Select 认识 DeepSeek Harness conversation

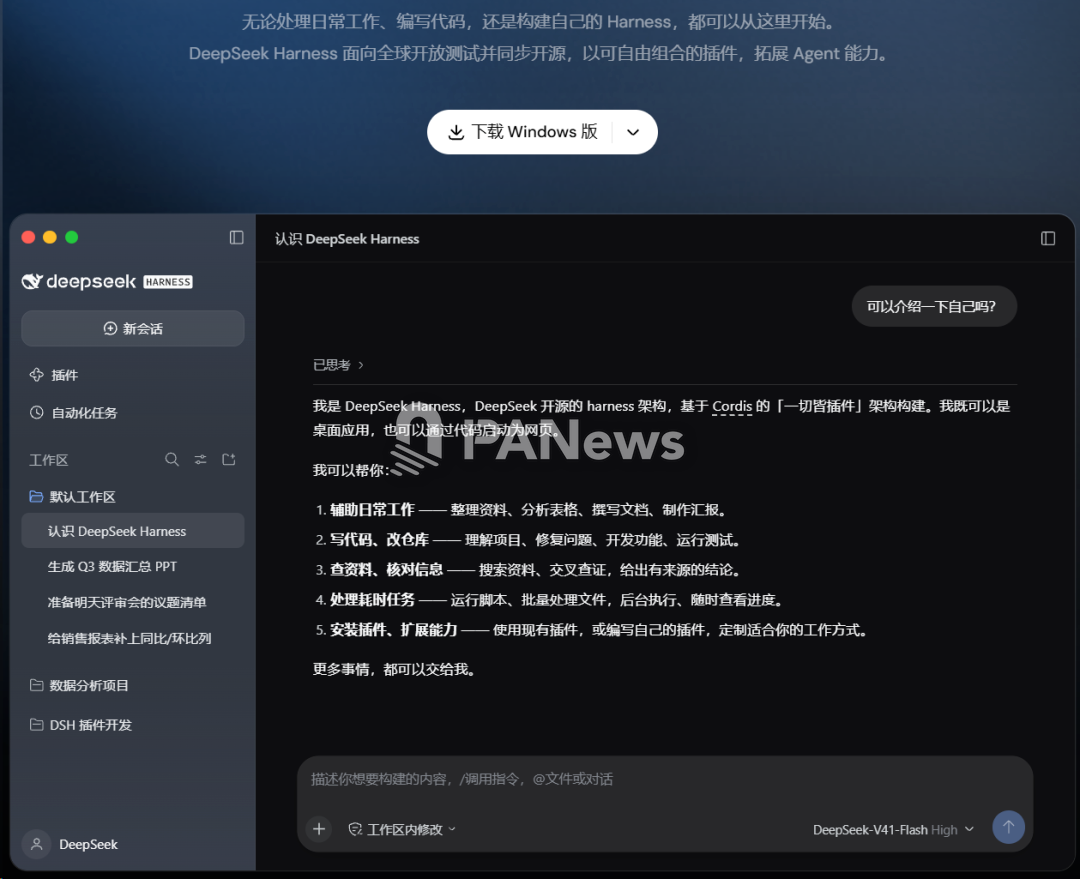pyautogui.click(x=133, y=531)
